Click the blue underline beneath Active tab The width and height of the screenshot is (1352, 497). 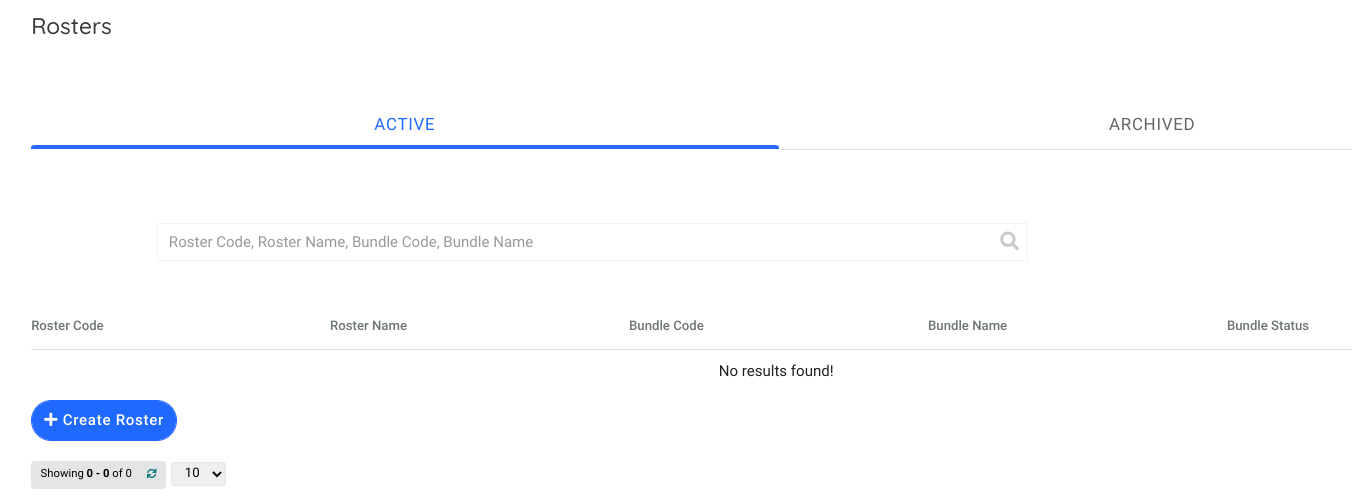pos(404,147)
